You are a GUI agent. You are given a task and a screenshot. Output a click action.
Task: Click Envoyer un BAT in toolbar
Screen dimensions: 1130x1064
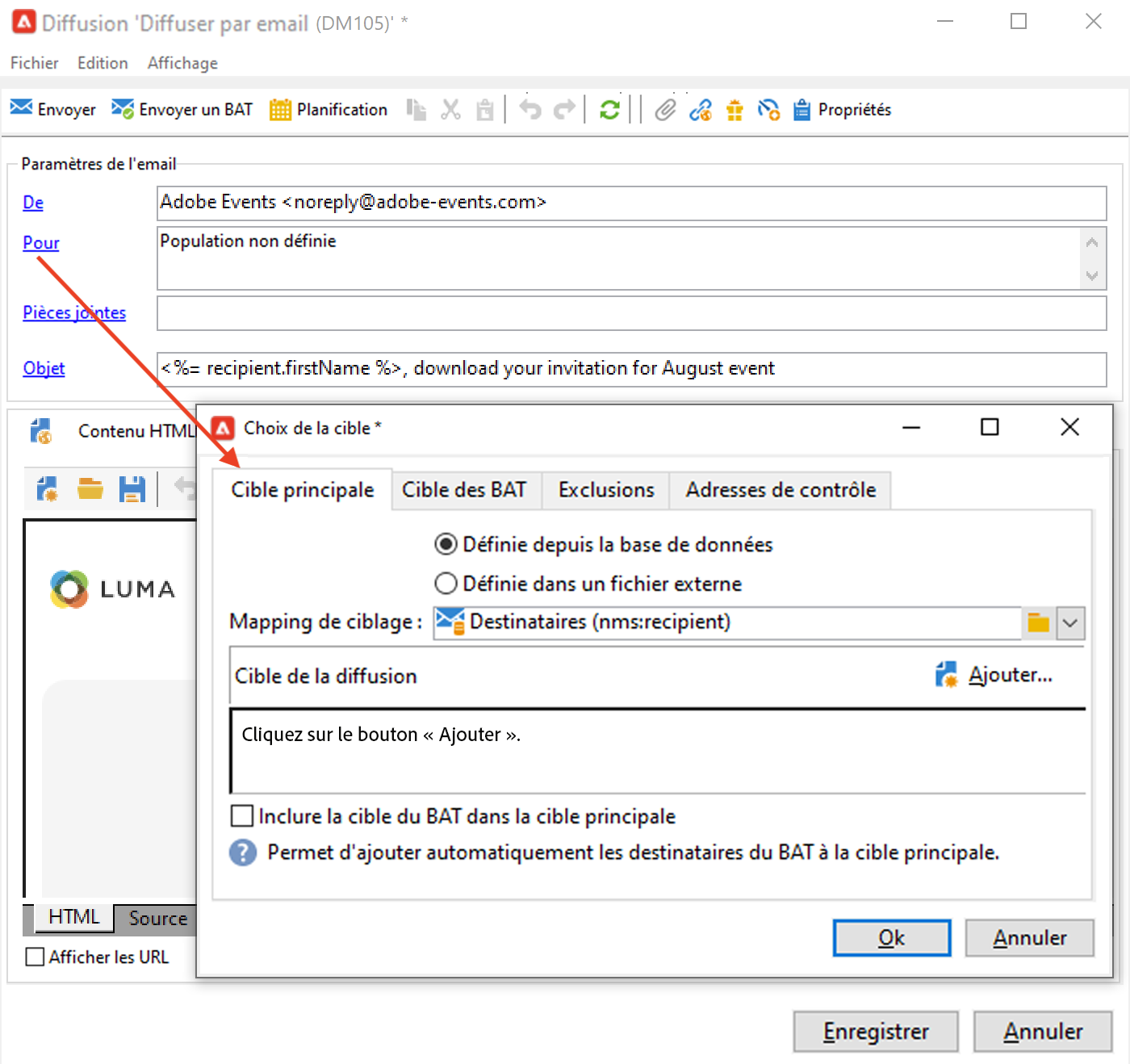tap(182, 109)
